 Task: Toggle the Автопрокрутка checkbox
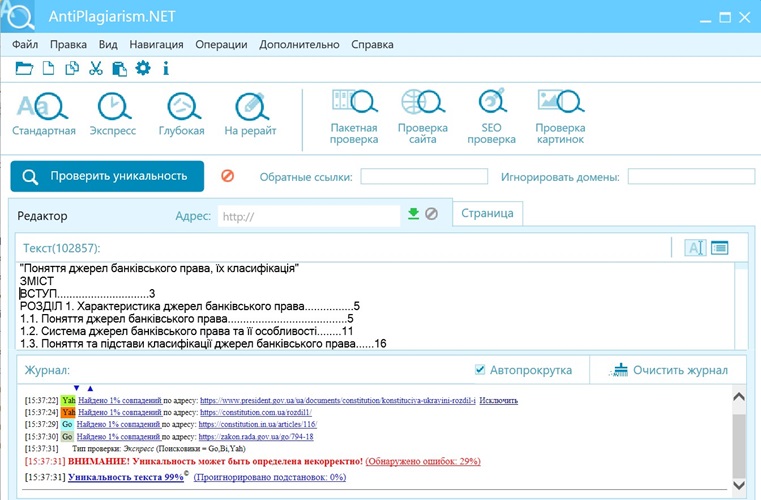[480, 370]
